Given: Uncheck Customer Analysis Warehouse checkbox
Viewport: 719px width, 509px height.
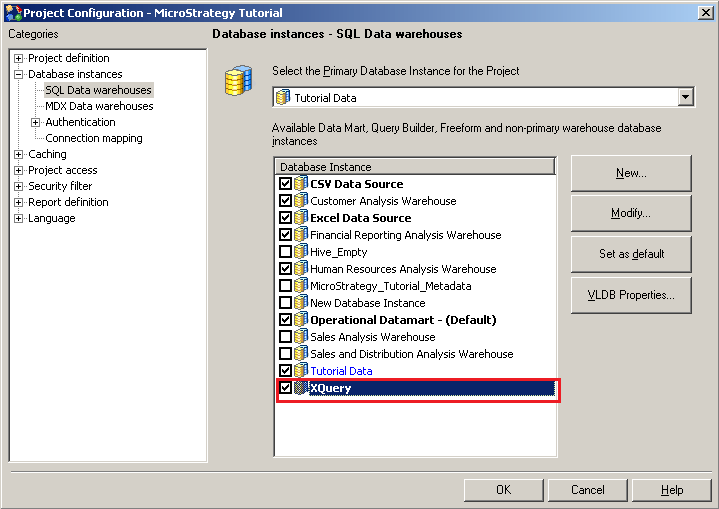Looking at the screenshot, I should pos(285,200).
